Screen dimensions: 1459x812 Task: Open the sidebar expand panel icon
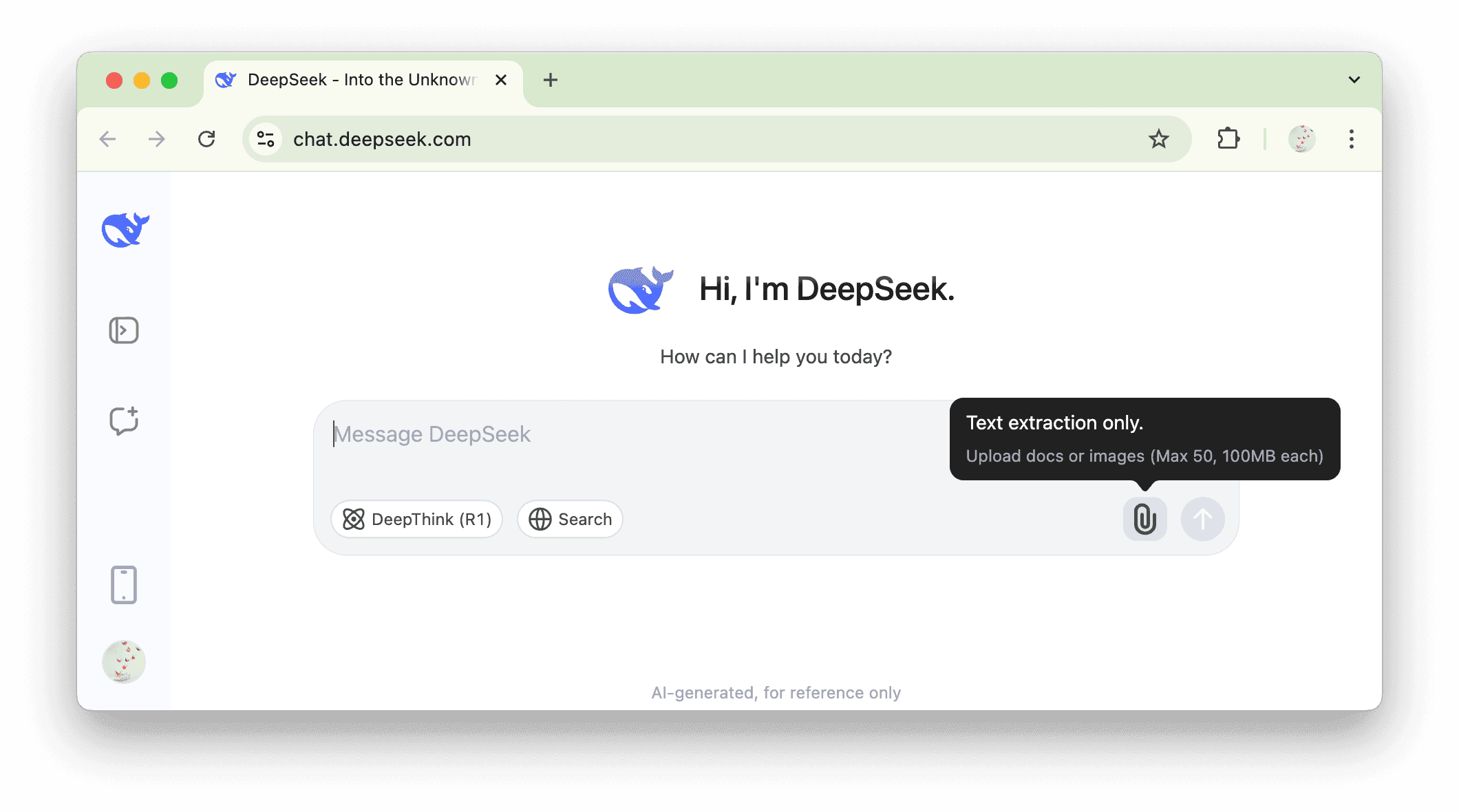pyautogui.click(x=124, y=330)
